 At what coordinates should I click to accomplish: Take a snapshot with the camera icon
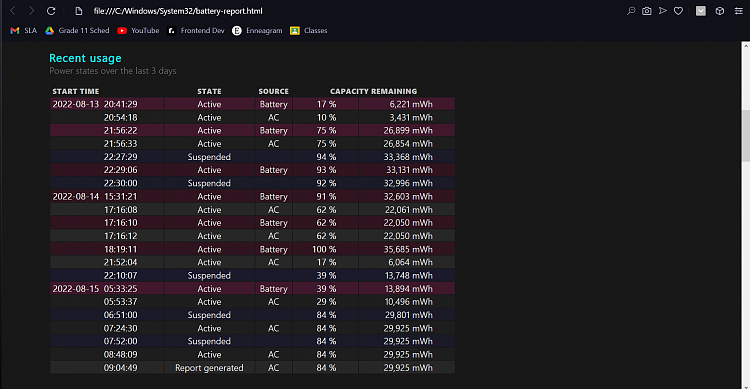point(647,11)
